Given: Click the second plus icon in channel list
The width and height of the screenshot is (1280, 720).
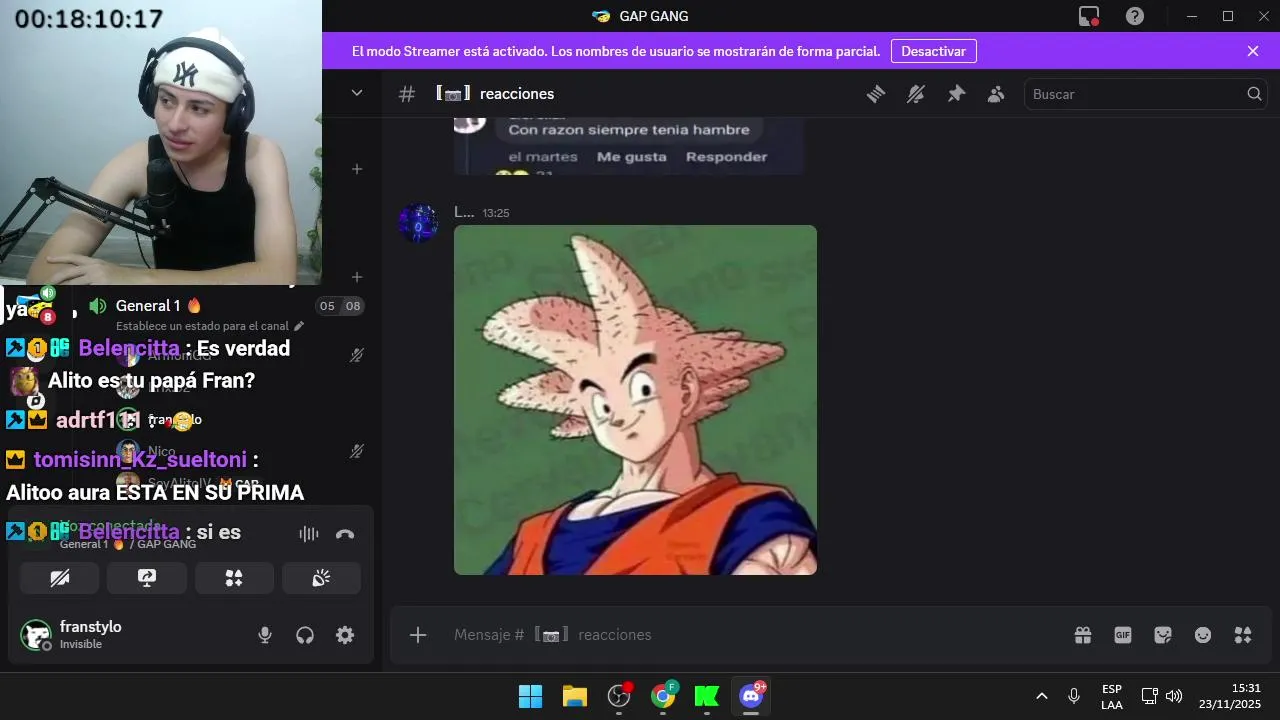Looking at the screenshot, I should click(x=357, y=277).
